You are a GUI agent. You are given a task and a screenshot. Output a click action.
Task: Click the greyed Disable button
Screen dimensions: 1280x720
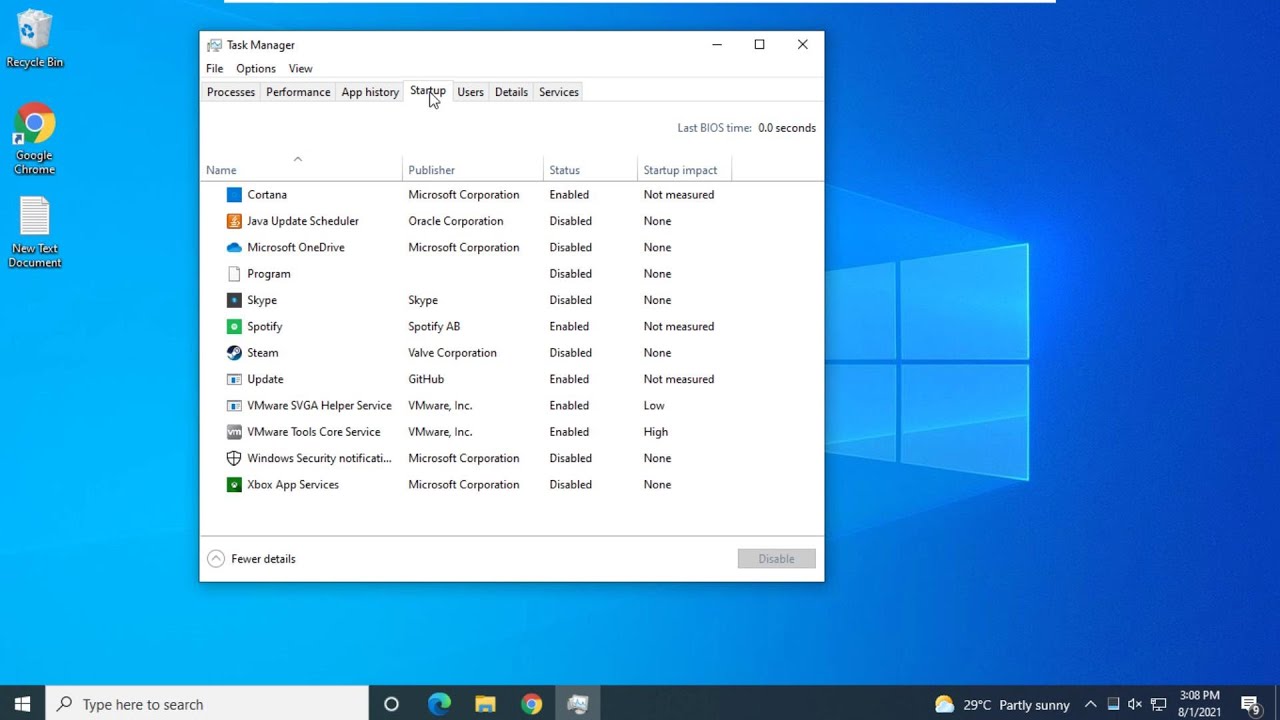[x=776, y=559]
